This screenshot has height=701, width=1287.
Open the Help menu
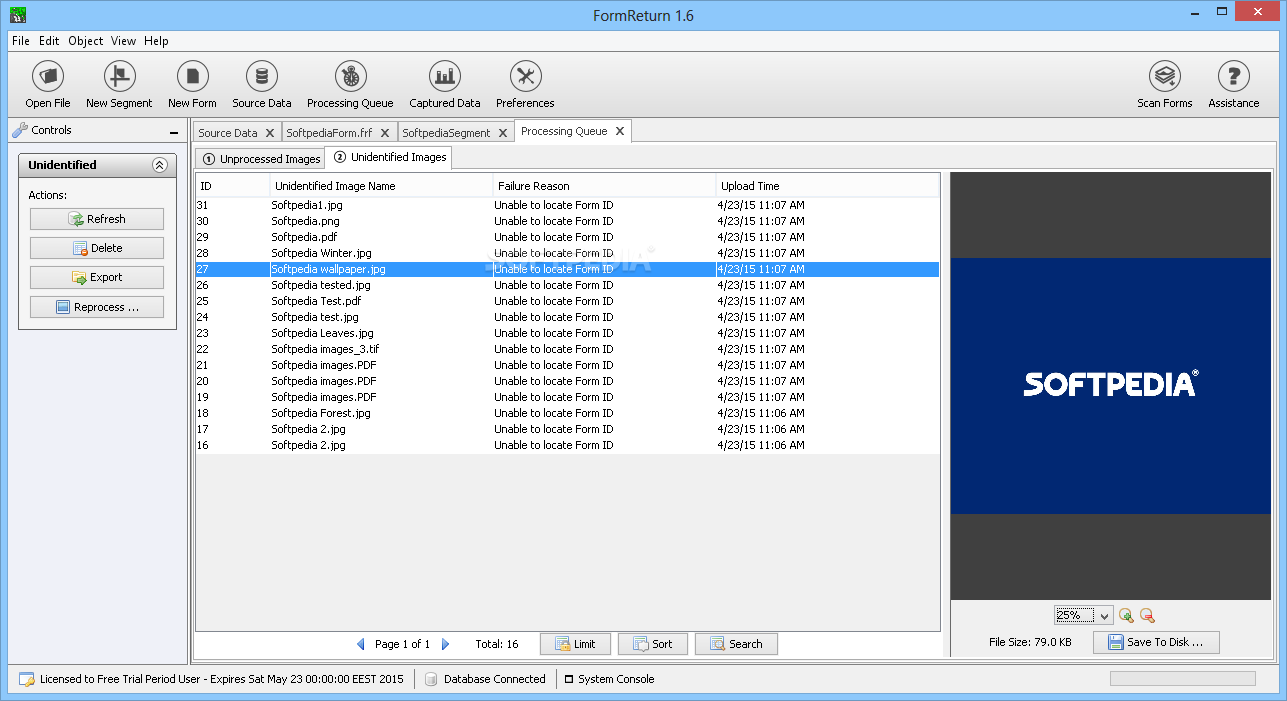pyautogui.click(x=156, y=41)
